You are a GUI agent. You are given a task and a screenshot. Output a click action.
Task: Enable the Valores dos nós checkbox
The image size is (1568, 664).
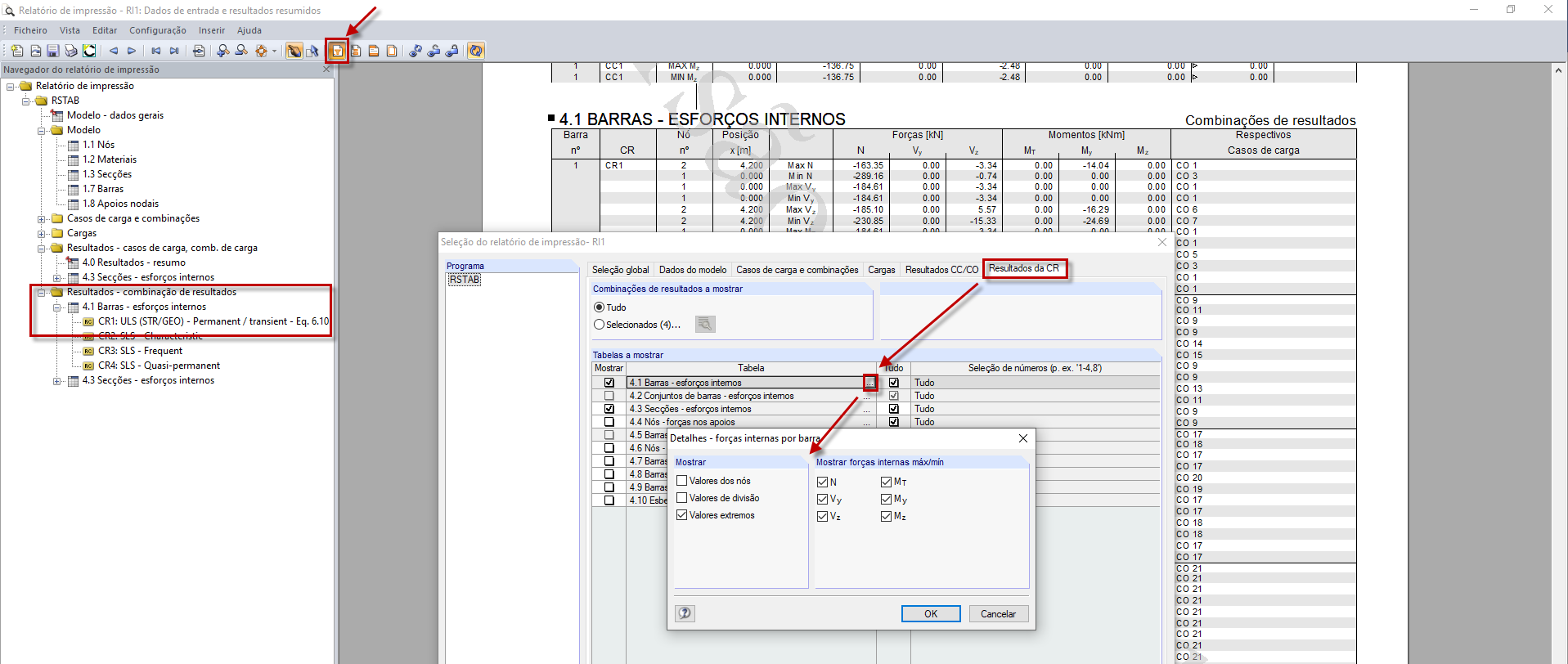point(682,481)
